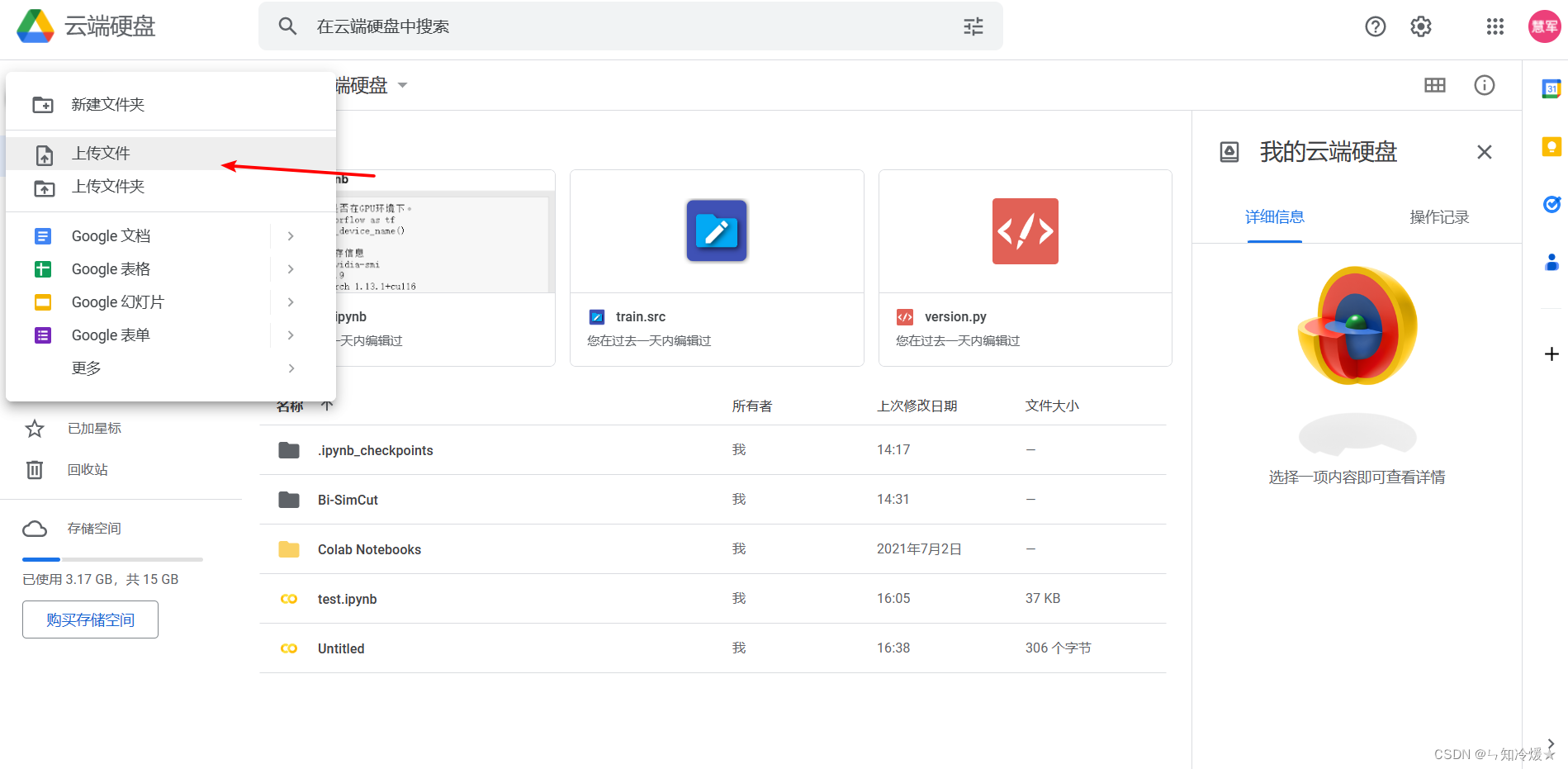
Task: Open 已加星标 in sidebar
Action: pos(94,429)
